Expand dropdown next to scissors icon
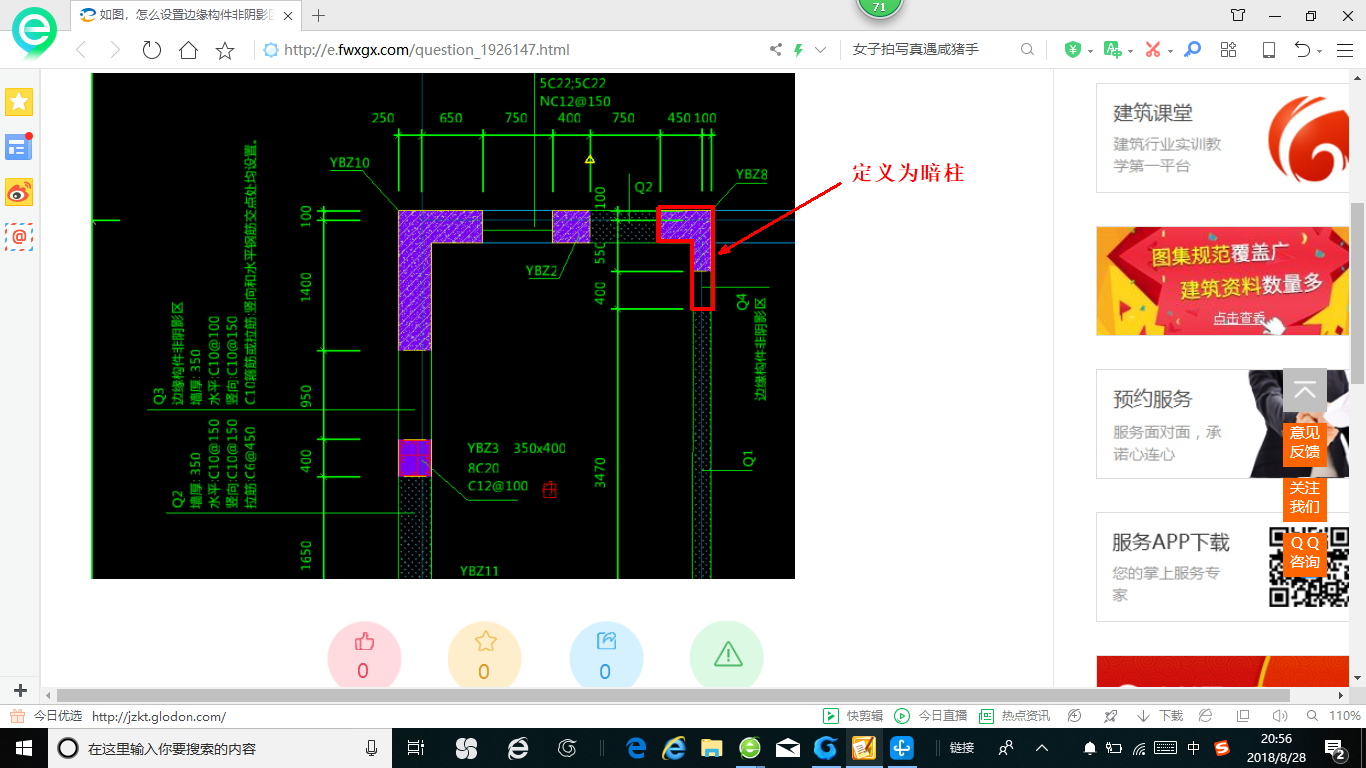Screen dimensions: 1366x768 1170,51
